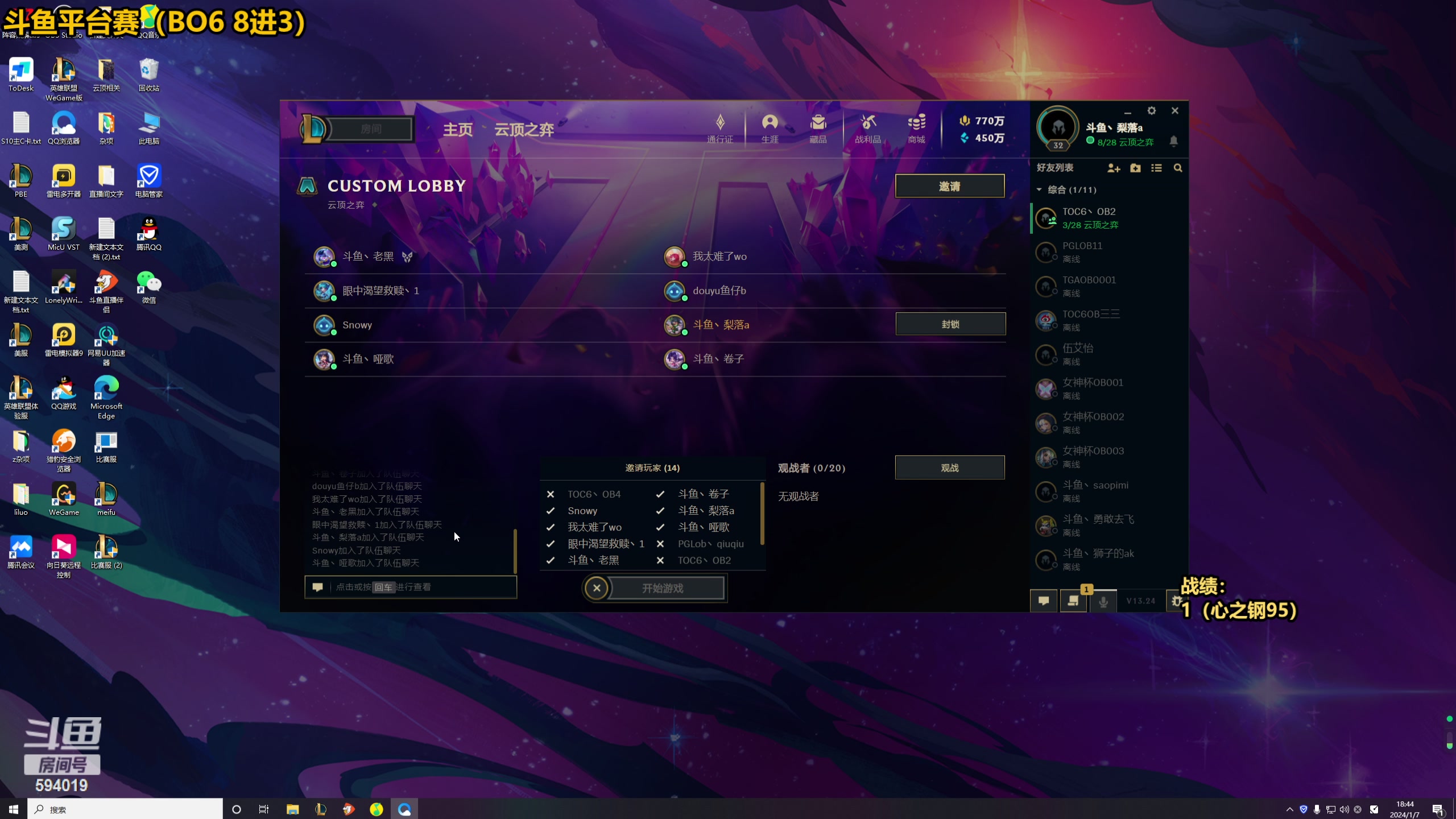Screen dimensions: 1456x819
Task: Open the 藏品 collection icon
Action: 818,129
